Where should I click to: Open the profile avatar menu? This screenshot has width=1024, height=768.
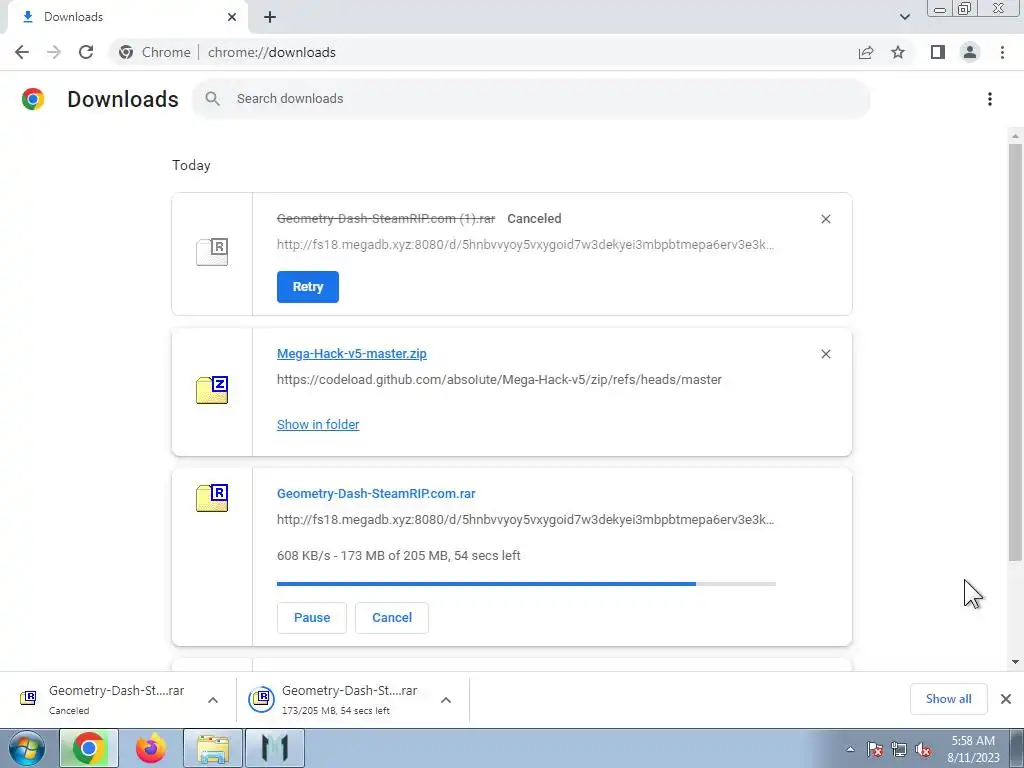970,52
